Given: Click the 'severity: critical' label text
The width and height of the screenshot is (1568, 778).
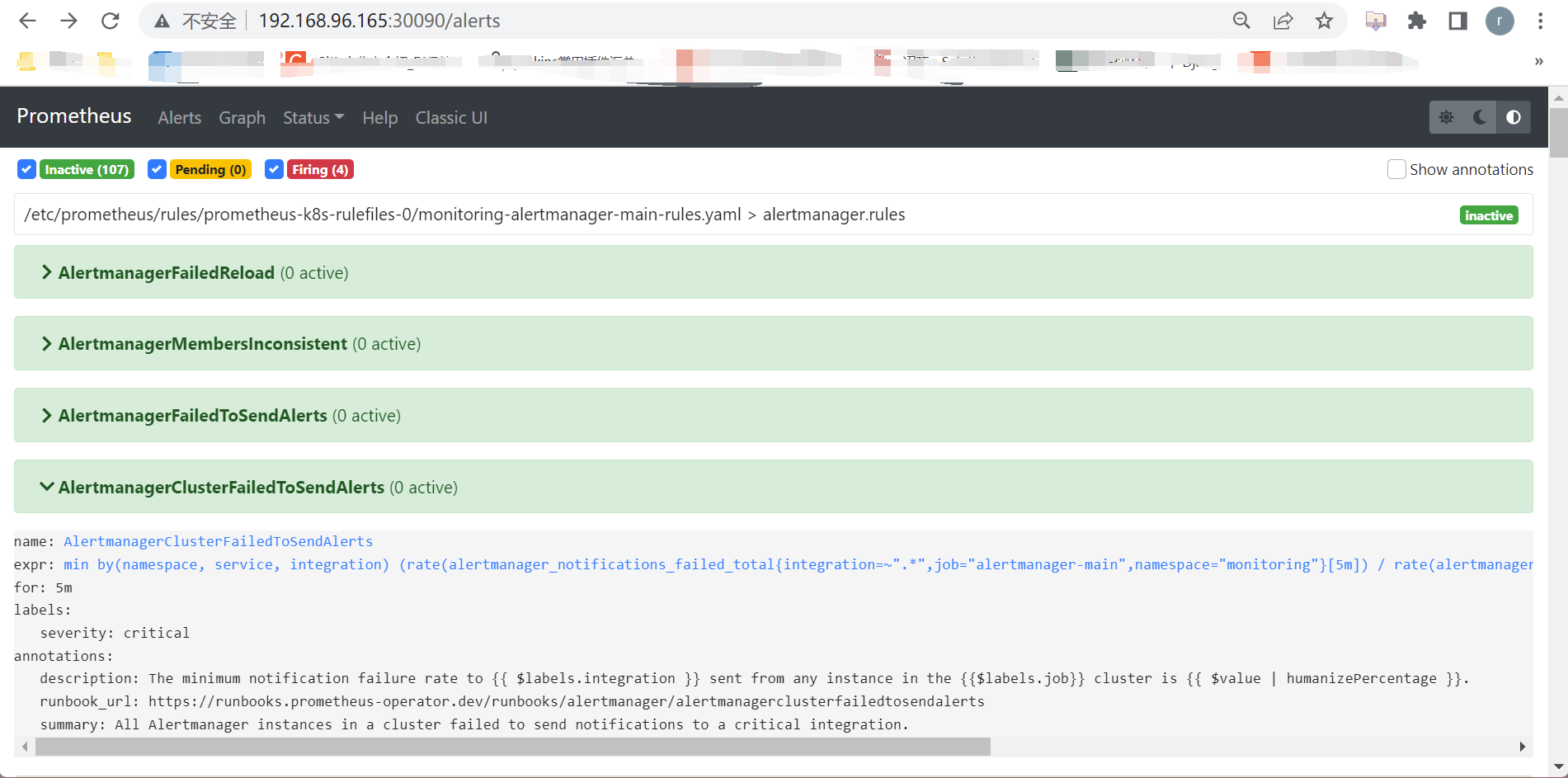Looking at the screenshot, I should [115, 633].
